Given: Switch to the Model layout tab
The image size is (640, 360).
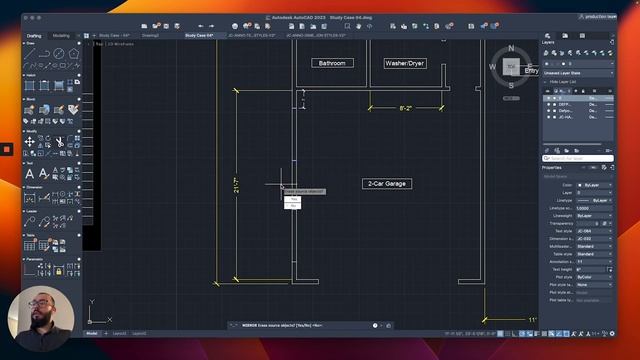Looking at the screenshot, I should tap(92, 333).
